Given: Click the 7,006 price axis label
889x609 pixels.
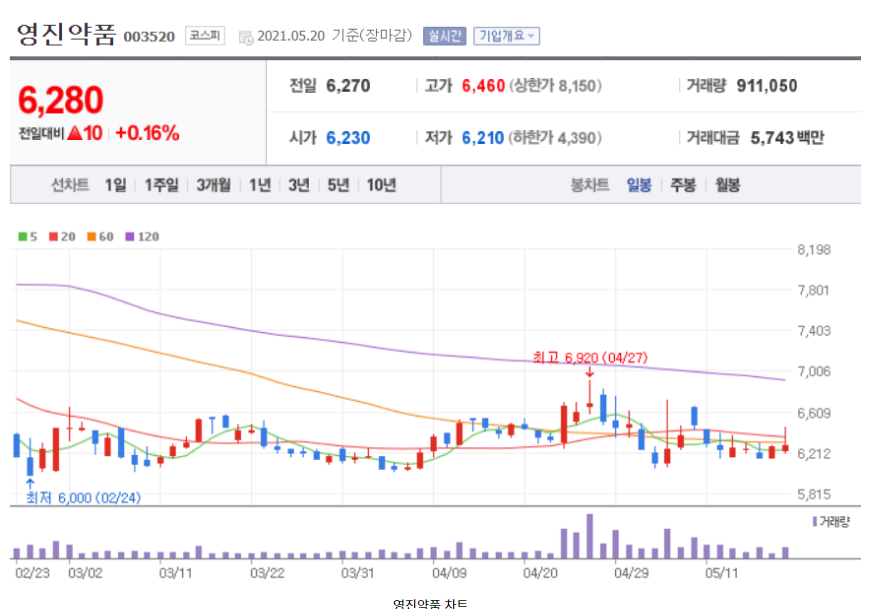Looking at the screenshot, I should click(814, 371).
